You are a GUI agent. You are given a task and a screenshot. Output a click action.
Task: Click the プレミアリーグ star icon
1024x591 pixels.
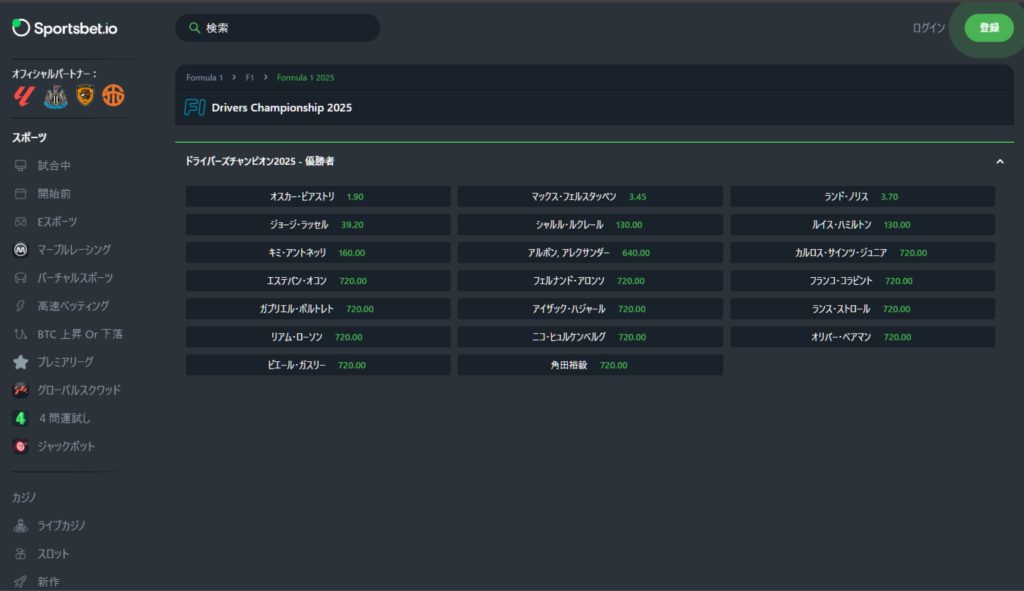coord(21,362)
